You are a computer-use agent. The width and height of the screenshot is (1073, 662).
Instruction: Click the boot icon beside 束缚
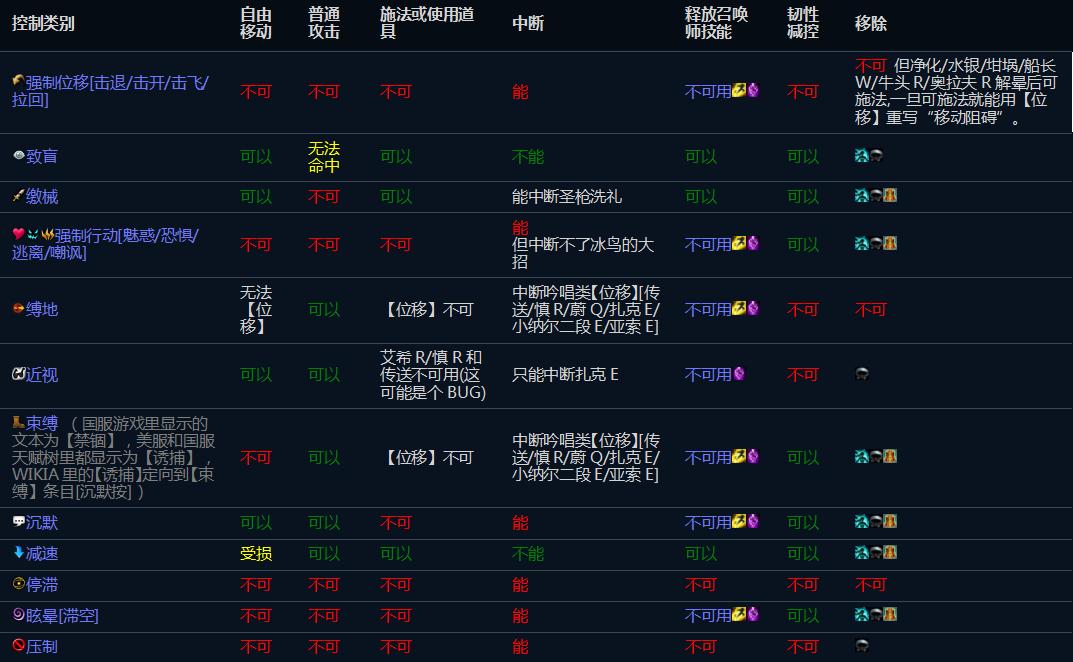(x=18, y=422)
